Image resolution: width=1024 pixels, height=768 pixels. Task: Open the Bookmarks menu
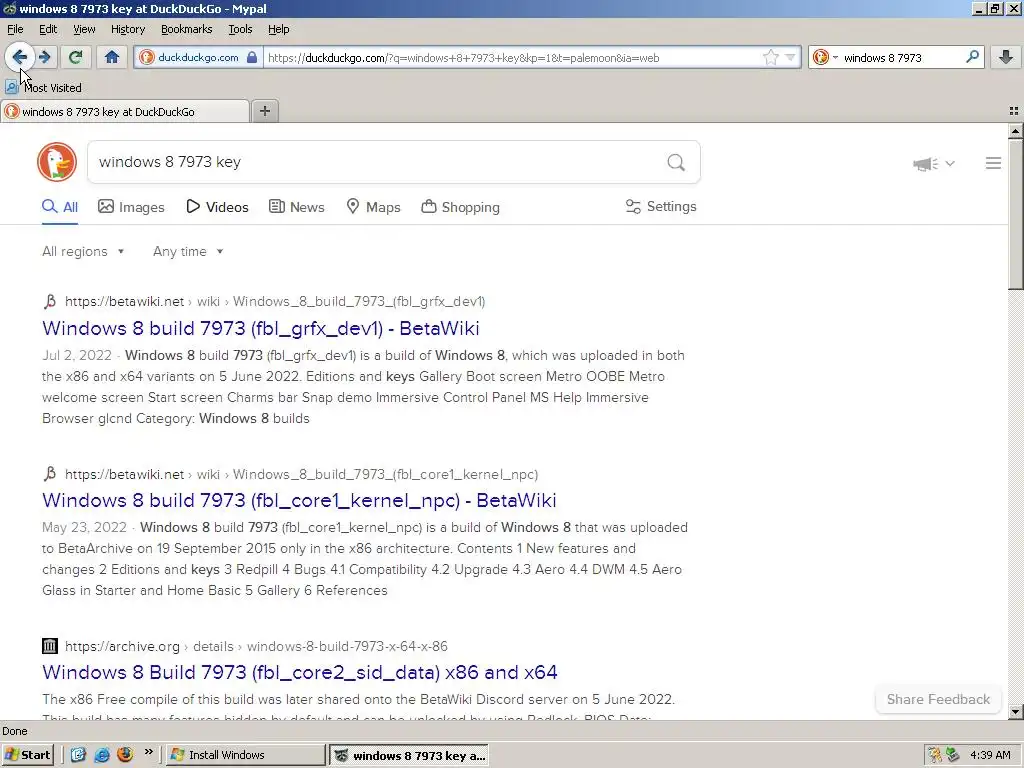click(x=187, y=29)
